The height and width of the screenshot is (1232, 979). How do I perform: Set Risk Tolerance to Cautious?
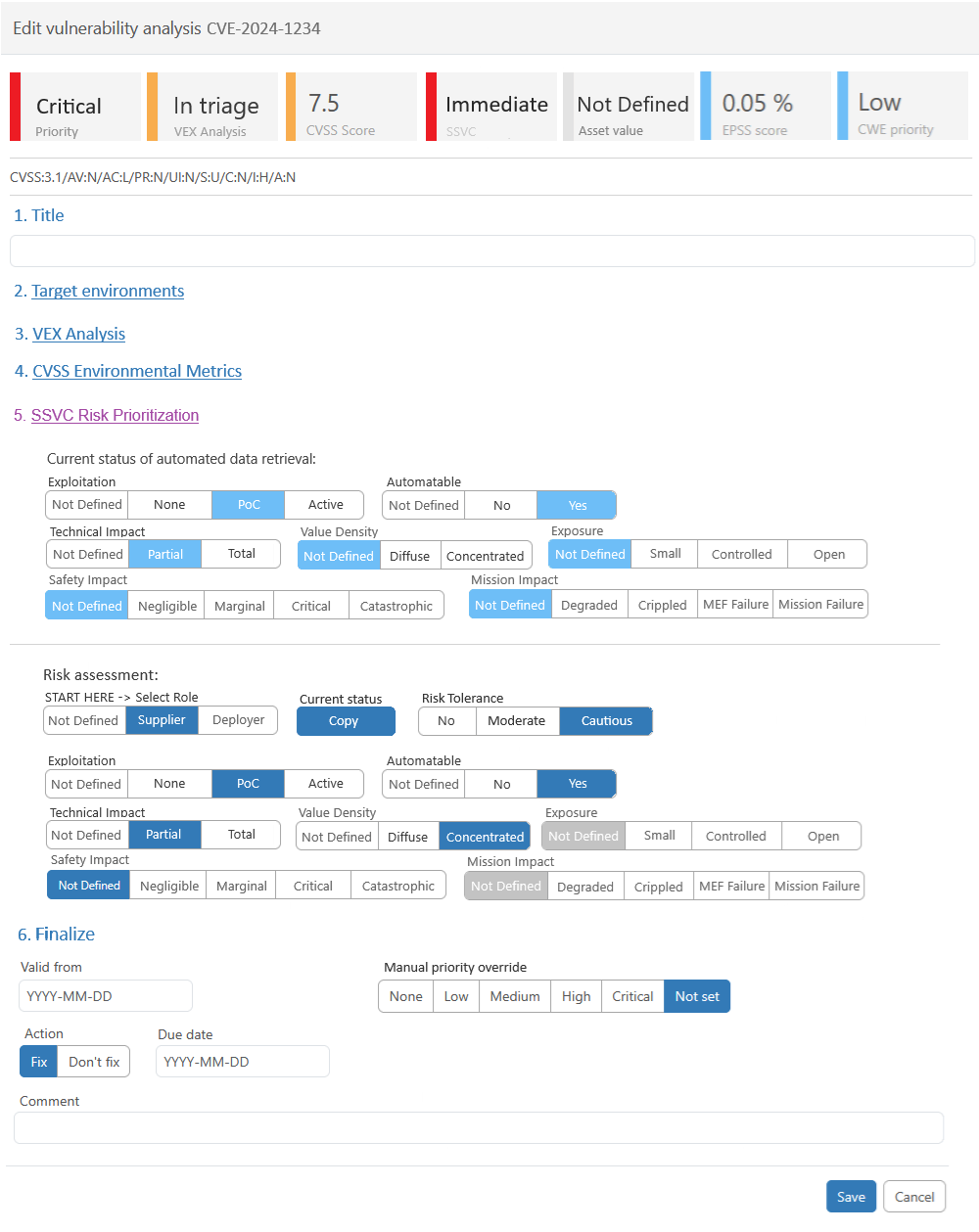[x=606, y=721]
